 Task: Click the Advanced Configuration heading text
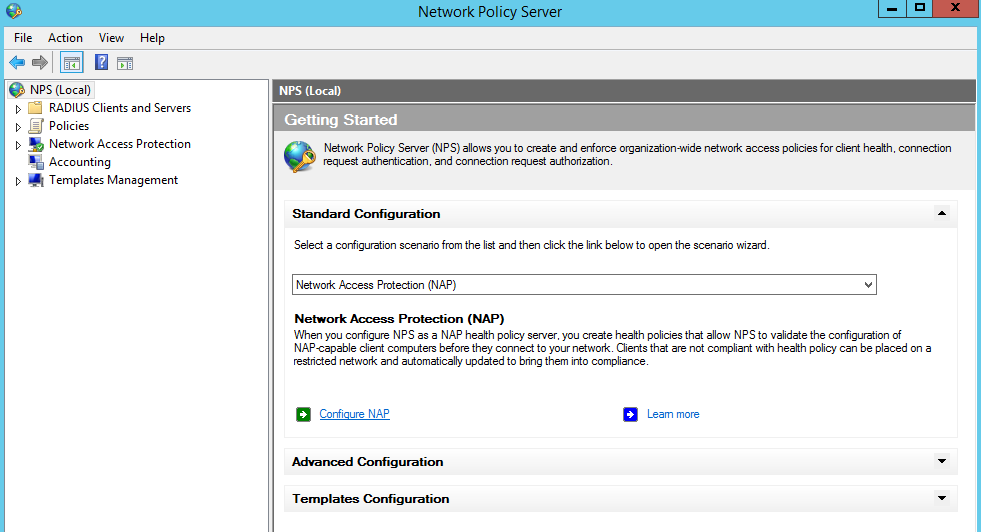point(367,462)
